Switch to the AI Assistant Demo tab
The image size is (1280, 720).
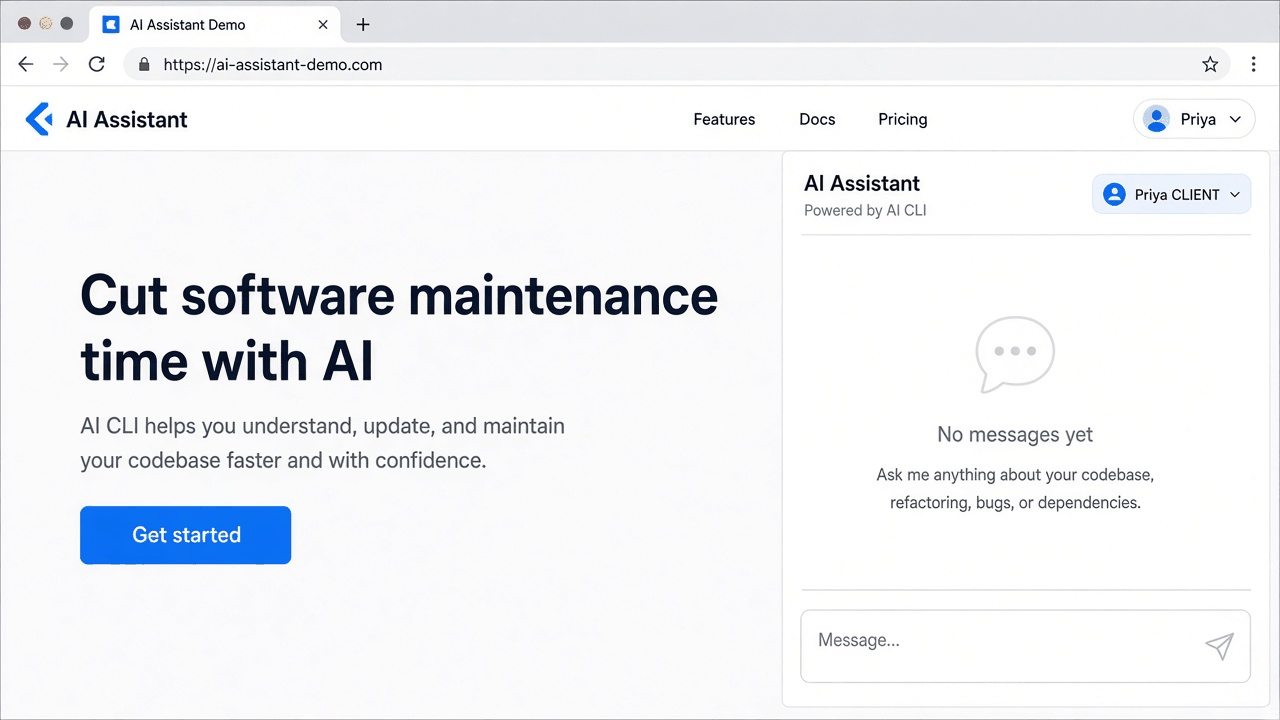click(215, 24)
